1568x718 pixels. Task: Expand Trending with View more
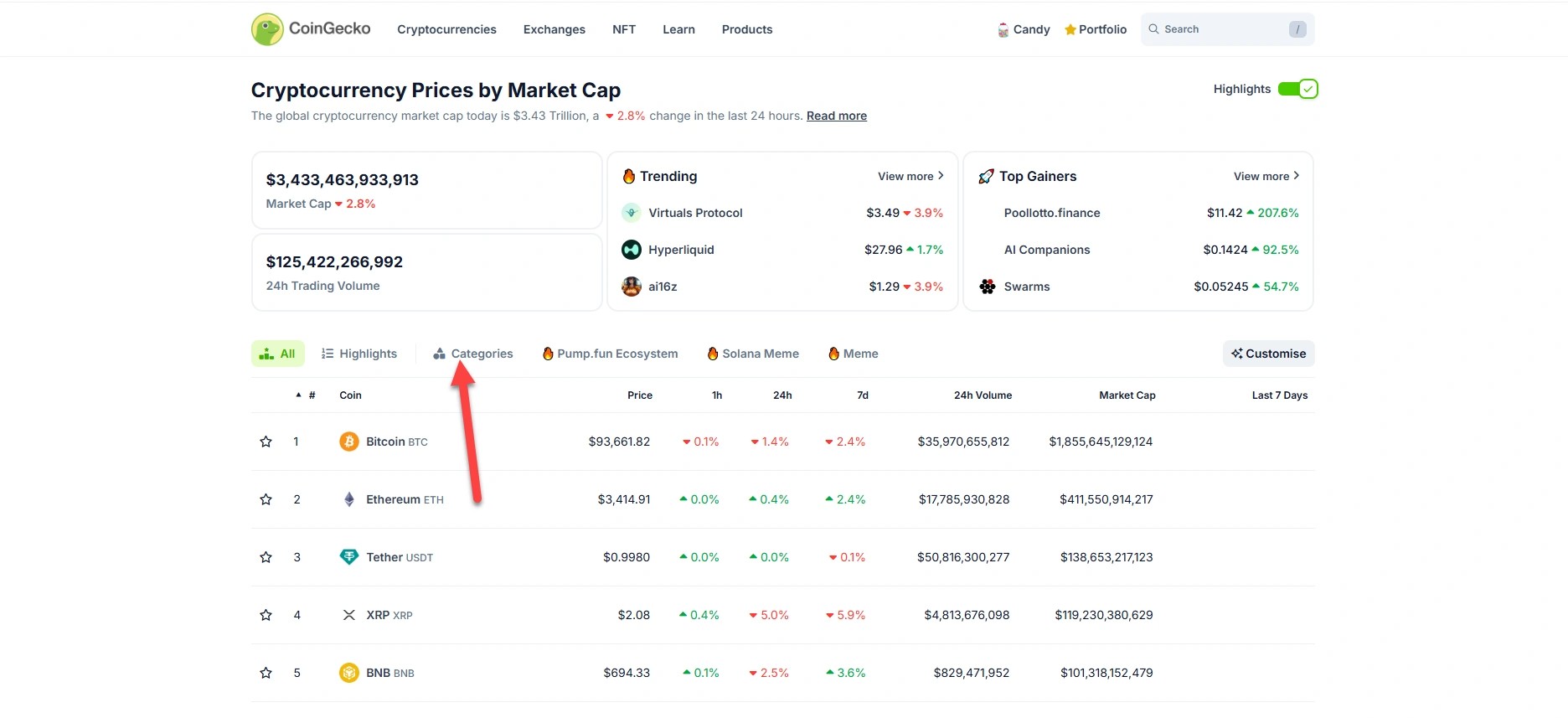tap(910, 176)
